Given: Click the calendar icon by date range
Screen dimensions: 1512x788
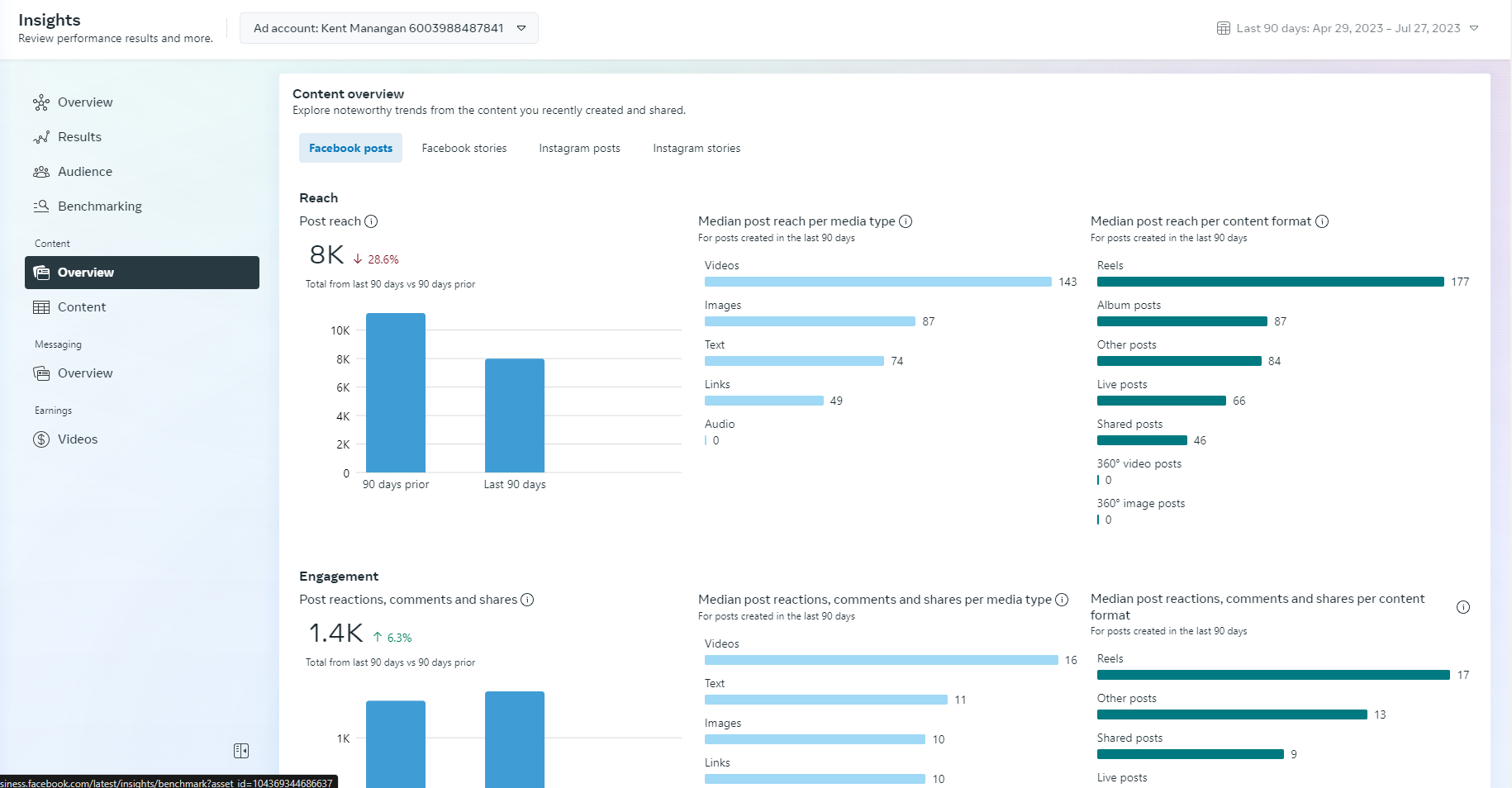Looking at the screenshot, I should pos(1224,28).
